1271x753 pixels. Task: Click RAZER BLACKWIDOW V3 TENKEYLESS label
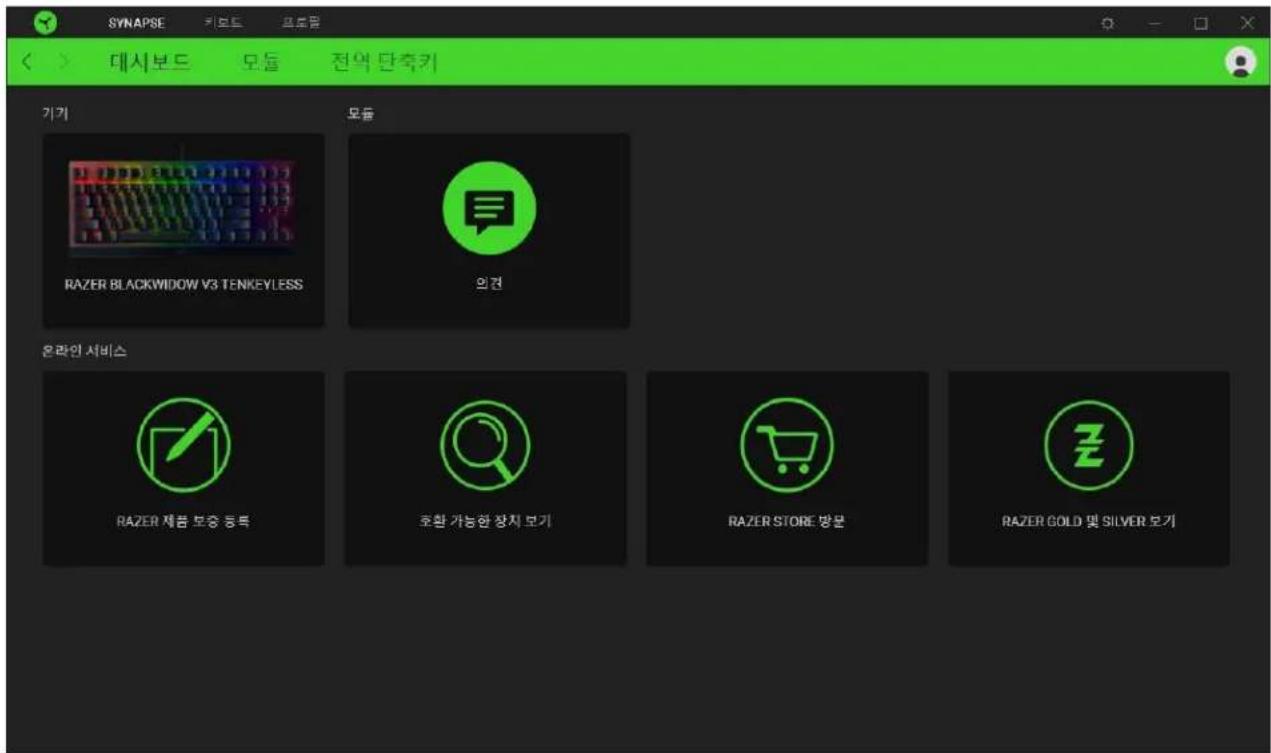[183, 285]
